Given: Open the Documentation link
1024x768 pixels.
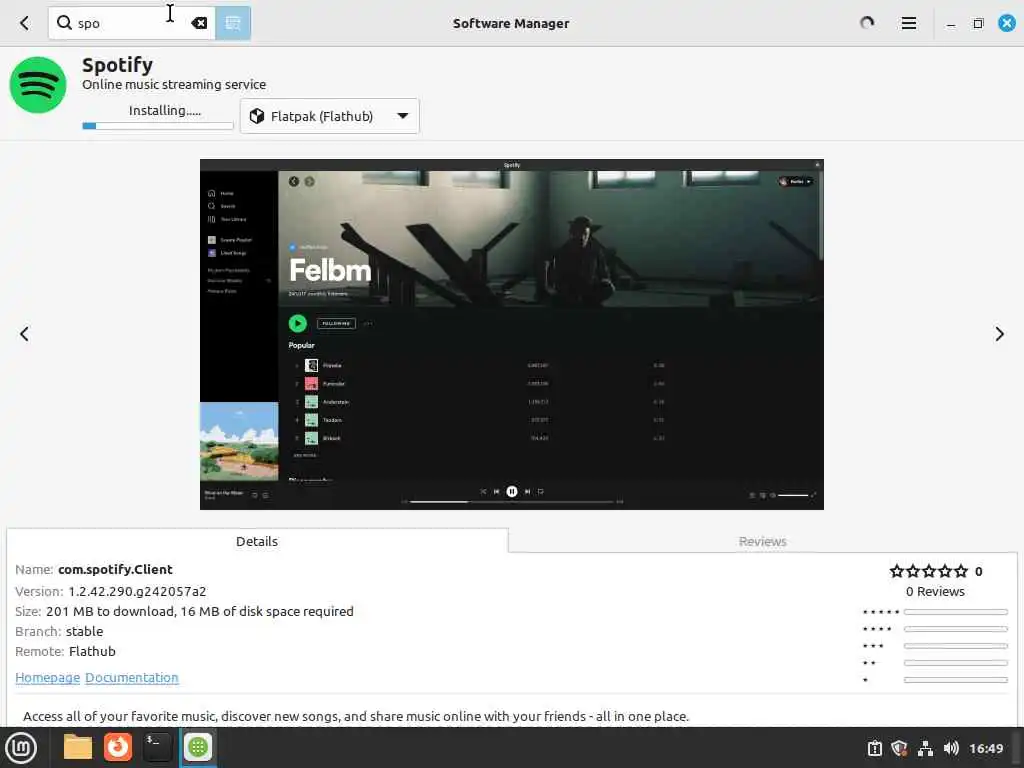Looking at the screenshot, I should pyautogui.click(x=132, y=678).
